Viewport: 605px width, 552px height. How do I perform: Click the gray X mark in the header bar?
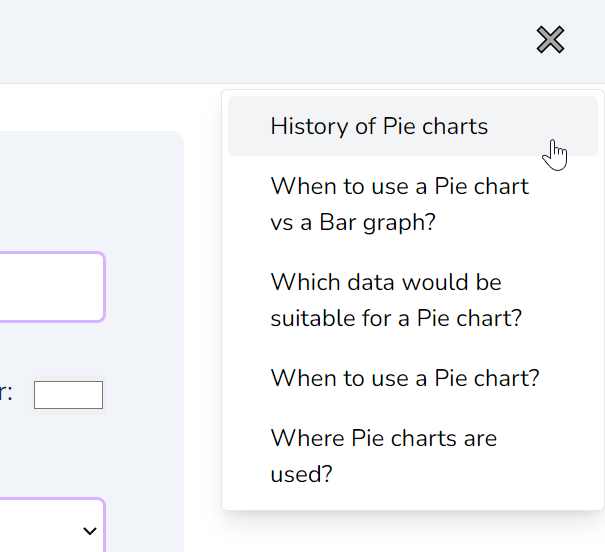[550, 39]
